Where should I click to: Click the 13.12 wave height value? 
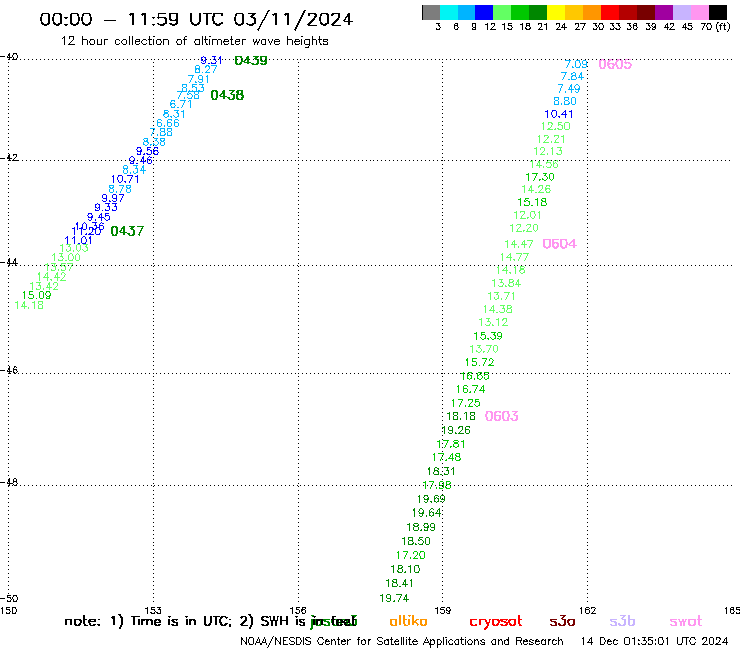point(493,322)
